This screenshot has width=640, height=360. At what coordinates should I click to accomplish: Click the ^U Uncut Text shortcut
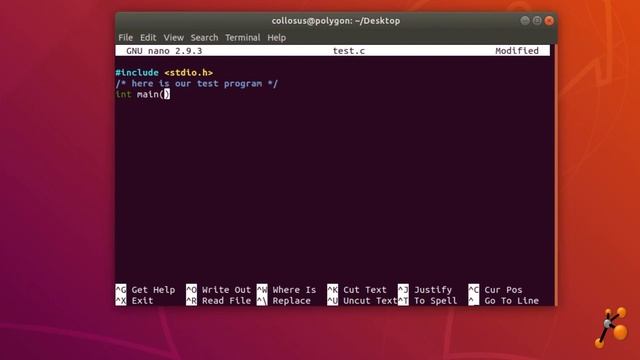tap(362, 301)
